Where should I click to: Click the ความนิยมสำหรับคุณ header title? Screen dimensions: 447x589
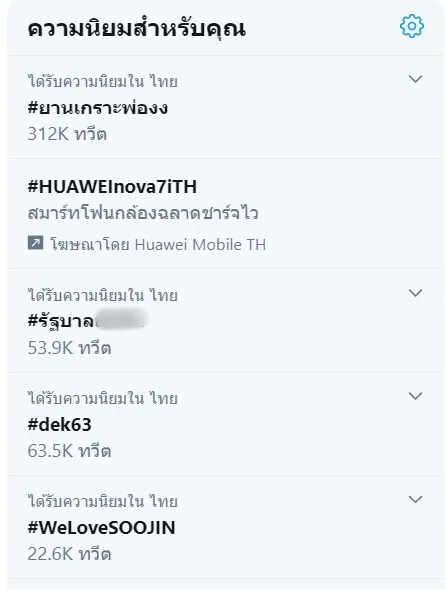(137, 29)
